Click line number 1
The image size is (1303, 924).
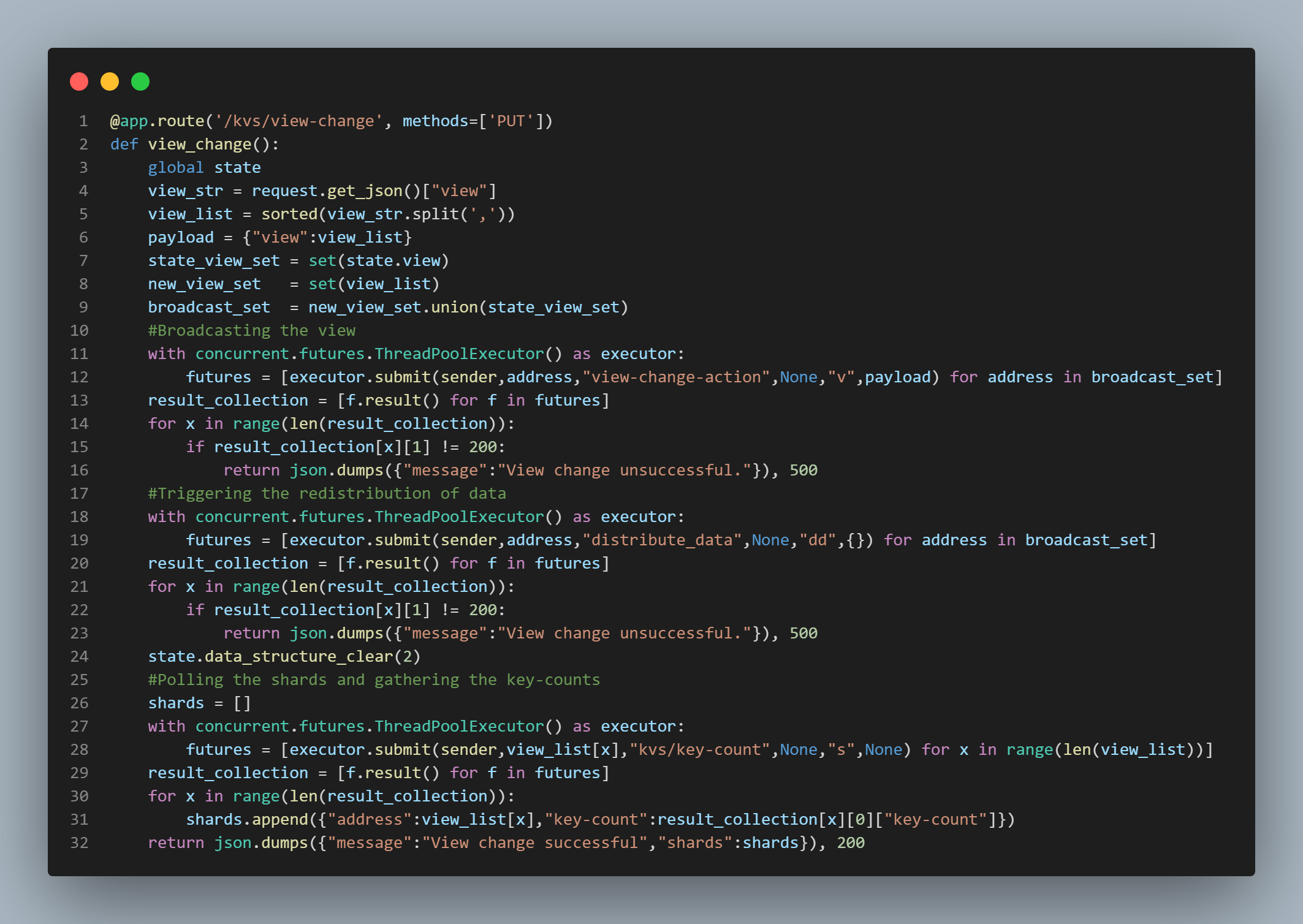click(83, 121)
